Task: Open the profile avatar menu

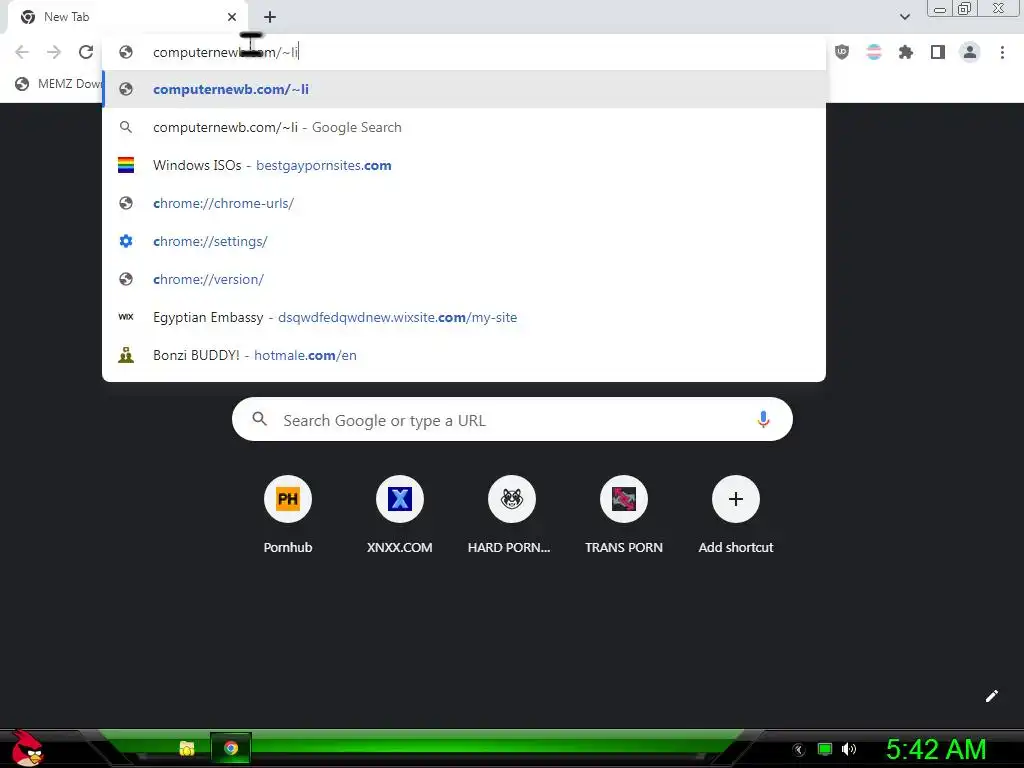Action: 970,52
